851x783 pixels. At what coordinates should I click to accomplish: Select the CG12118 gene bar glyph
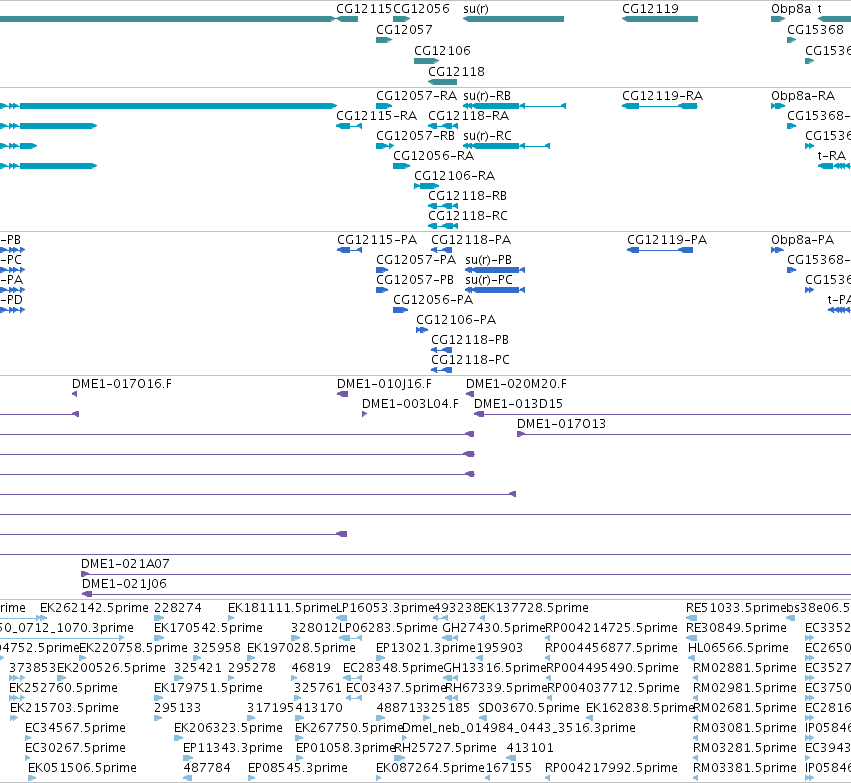click(442, 82)
